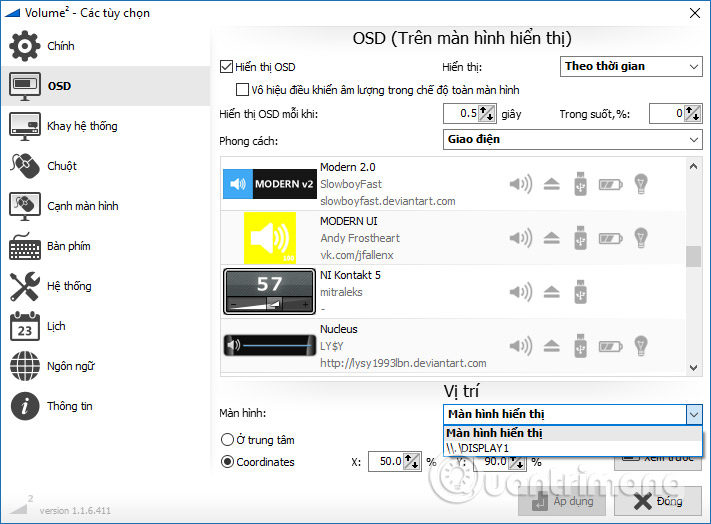Open Khay hệ thống tray icon

click(24, 126)
